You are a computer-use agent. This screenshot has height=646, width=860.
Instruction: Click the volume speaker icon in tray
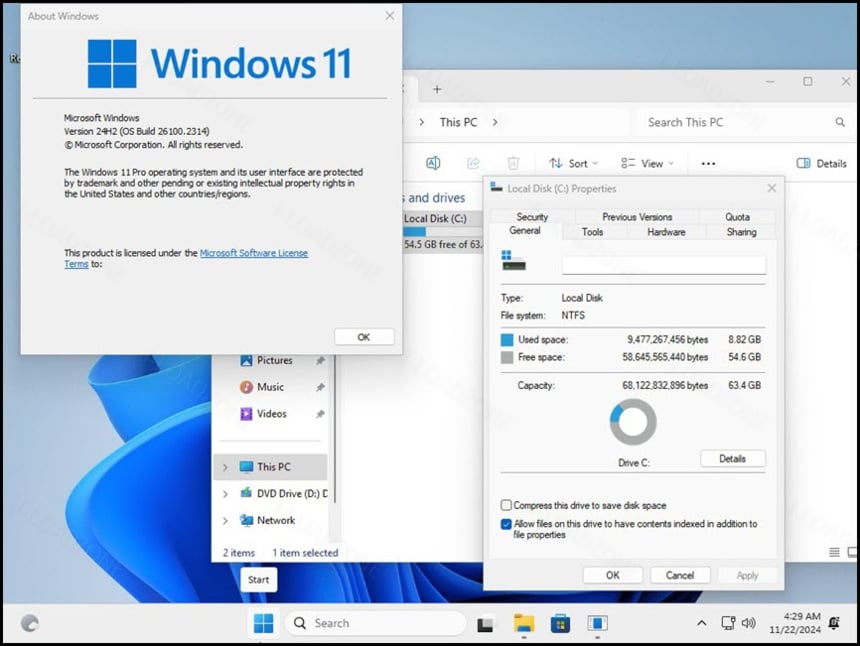click(x=748, y=623)
